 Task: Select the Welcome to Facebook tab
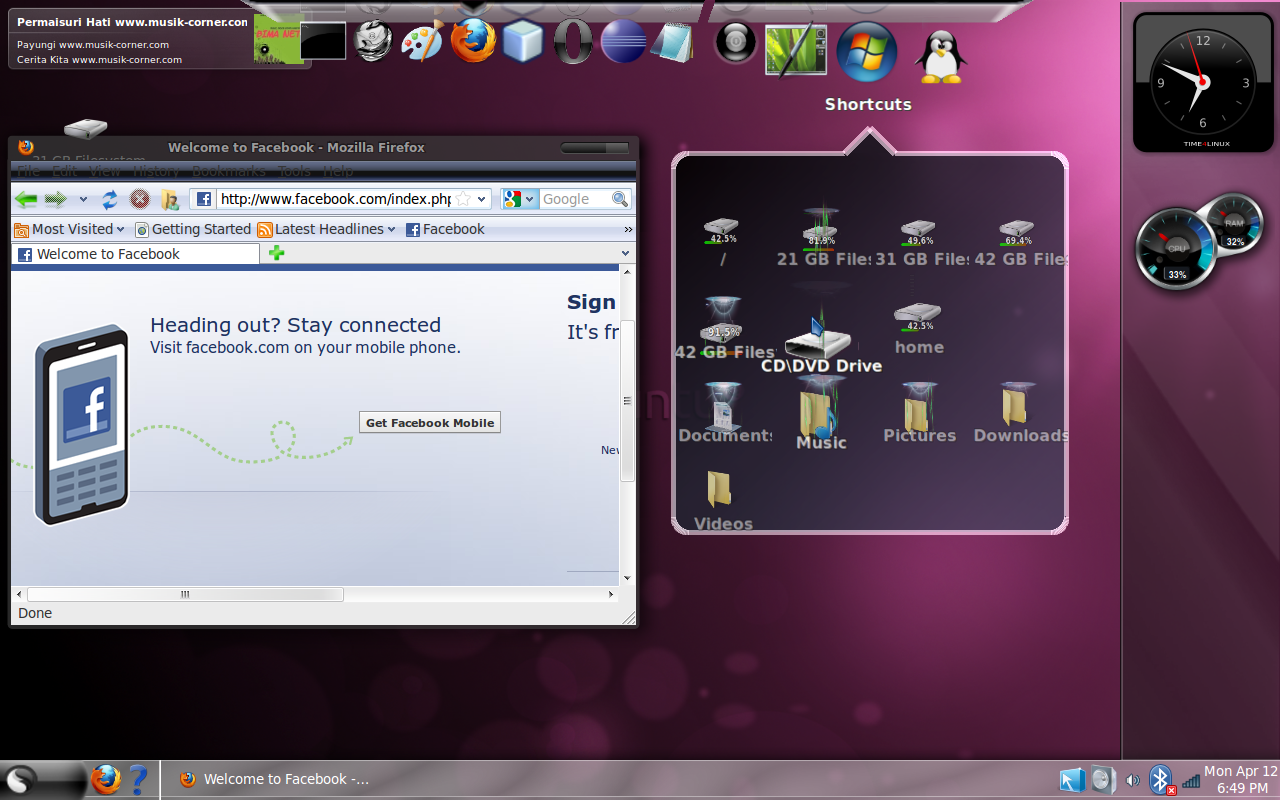135,254
